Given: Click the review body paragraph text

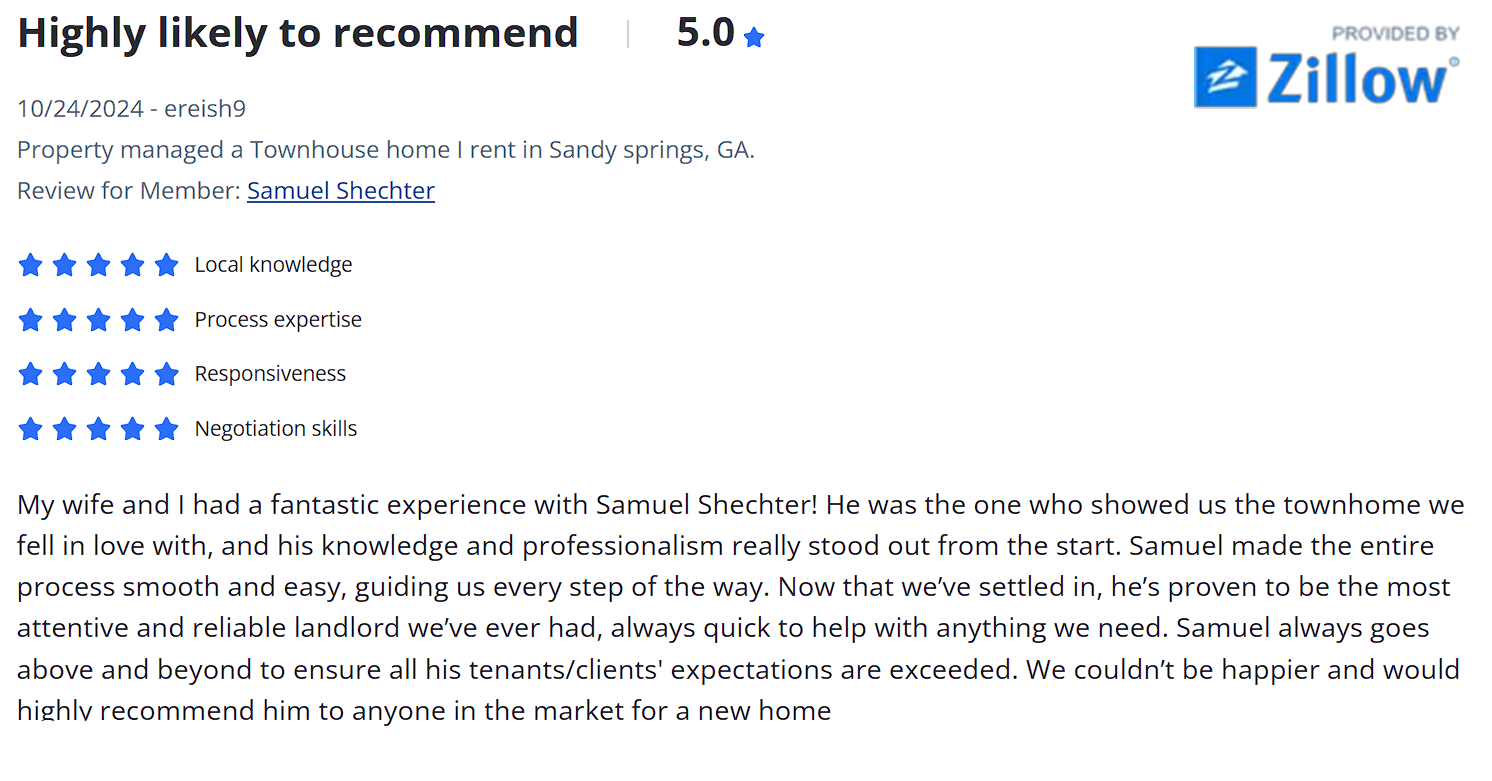Looking at the screenshot, I should [x=740, y=607].
